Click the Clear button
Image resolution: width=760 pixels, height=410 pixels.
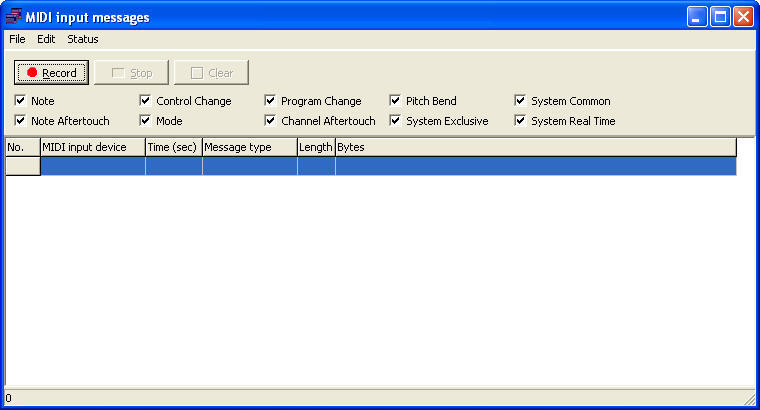(x=211, y=73)
